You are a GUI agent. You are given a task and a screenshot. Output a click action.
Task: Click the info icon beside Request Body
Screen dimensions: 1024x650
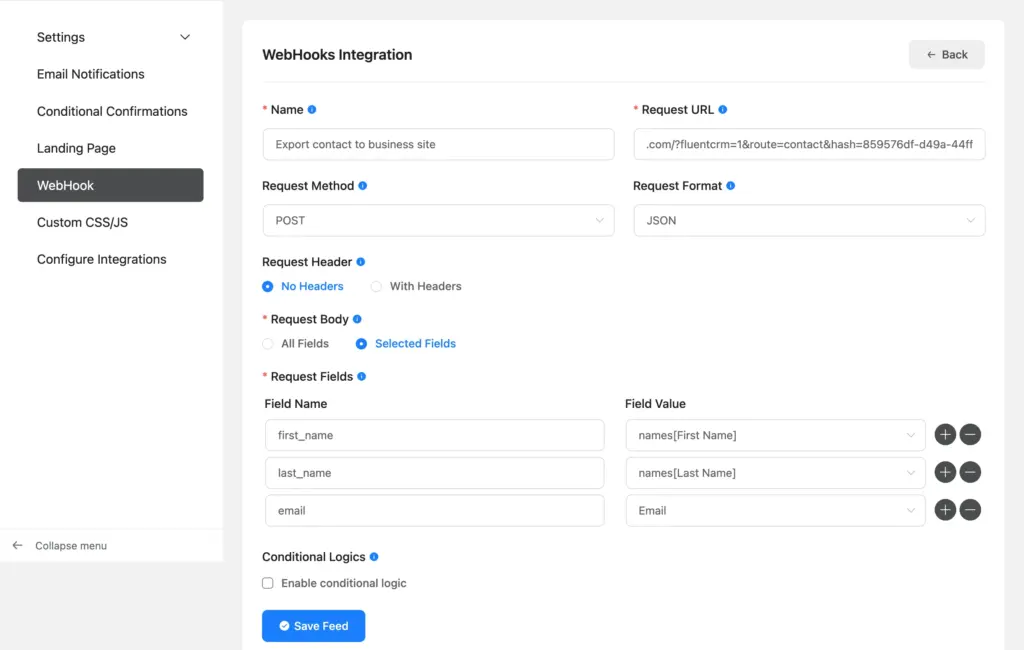coord(357,319)
